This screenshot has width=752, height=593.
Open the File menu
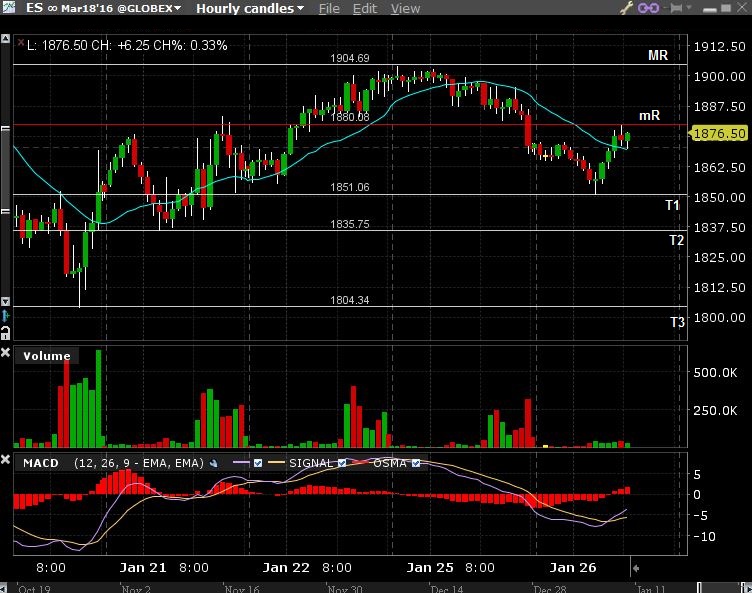pyautogui.click(x=329, y=9)
